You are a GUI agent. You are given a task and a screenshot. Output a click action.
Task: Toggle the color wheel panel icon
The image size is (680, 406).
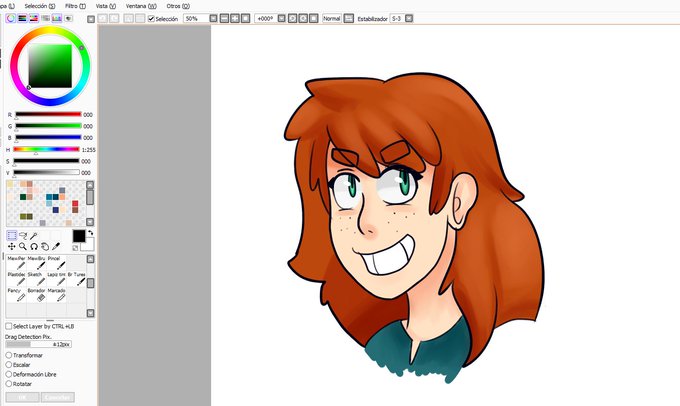click(x=10, y=18)
